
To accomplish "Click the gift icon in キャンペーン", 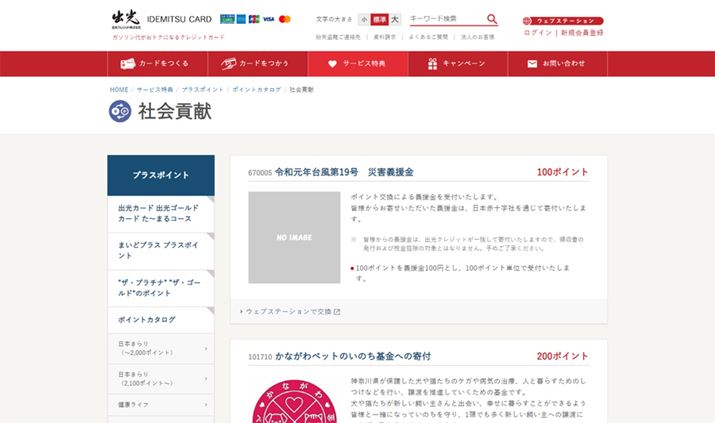I will (432, 64).
